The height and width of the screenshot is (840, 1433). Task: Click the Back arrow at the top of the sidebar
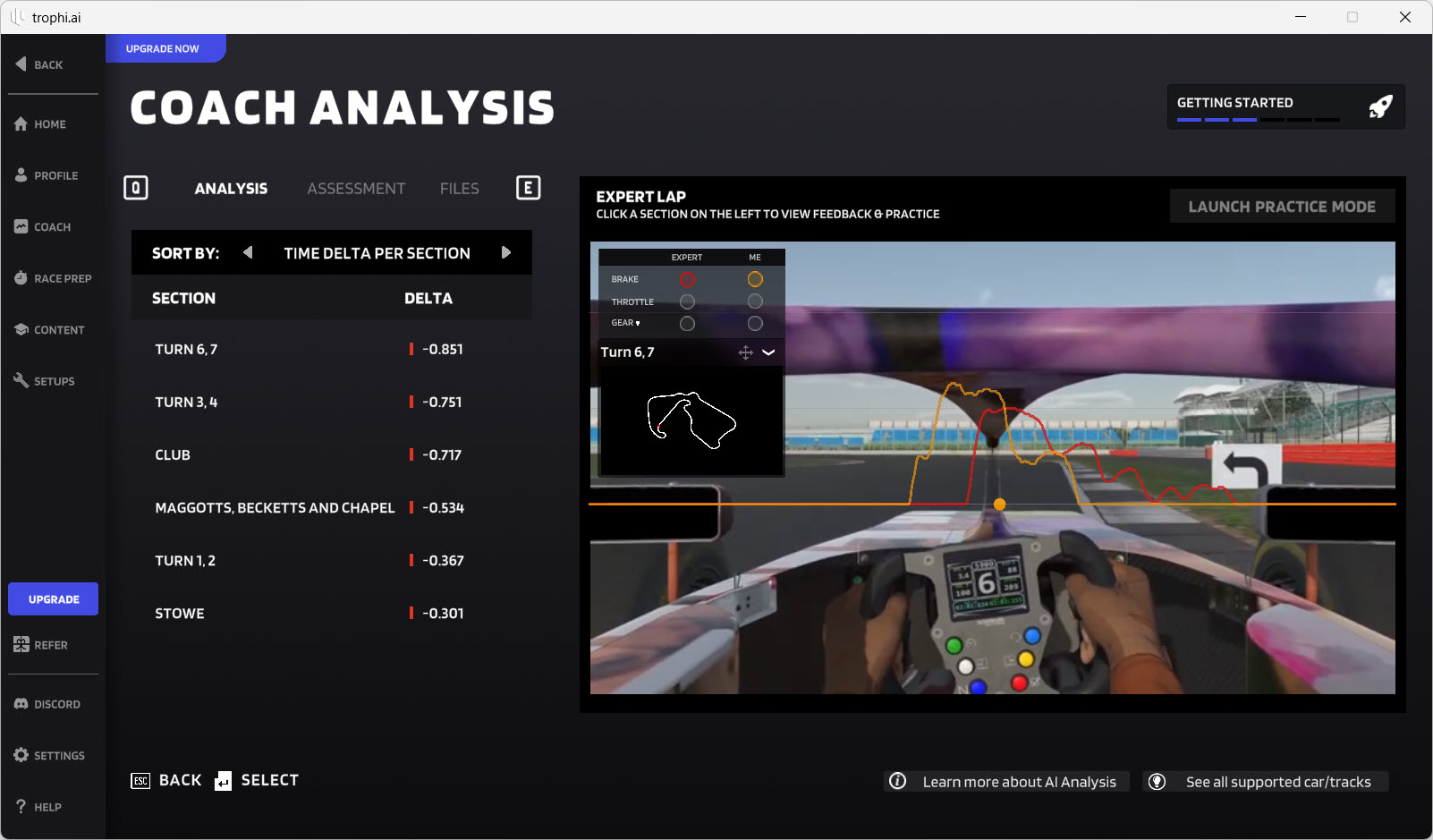coord(39,64)
